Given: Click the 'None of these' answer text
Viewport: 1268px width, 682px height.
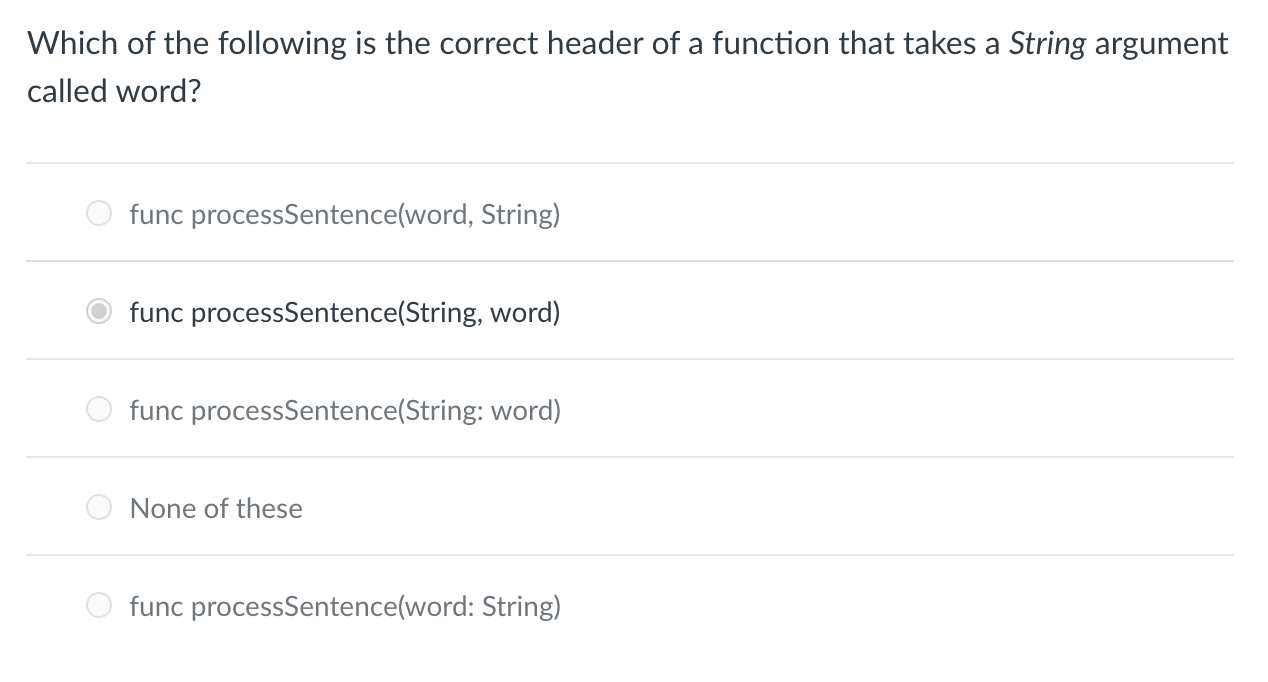Looking at the screenshot, I should tap(216, 508).
